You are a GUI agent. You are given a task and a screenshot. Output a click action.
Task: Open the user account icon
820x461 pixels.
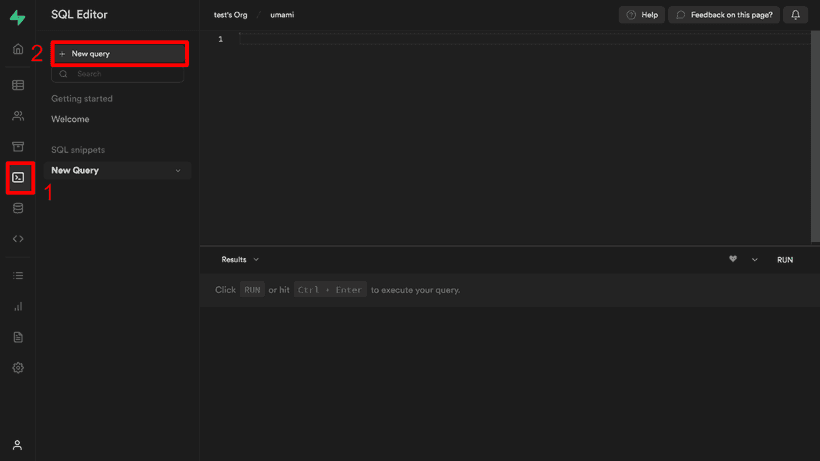click(x=17, y=445)
